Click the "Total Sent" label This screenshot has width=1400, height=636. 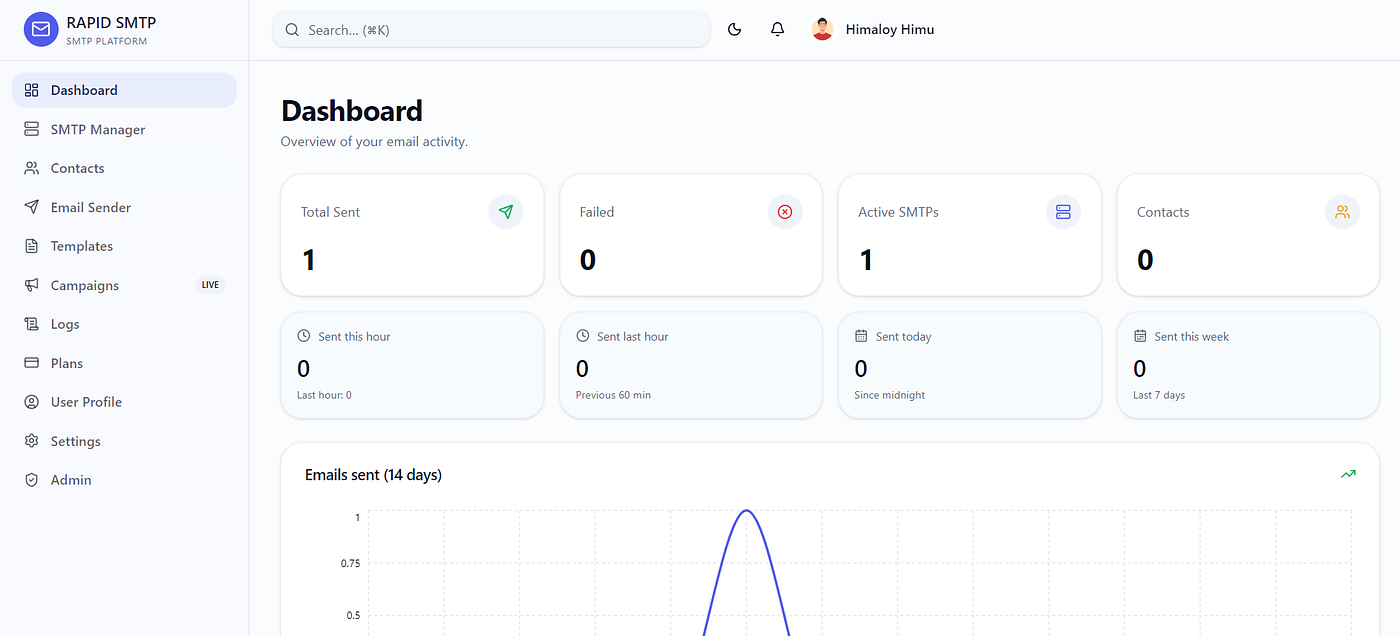330,212
